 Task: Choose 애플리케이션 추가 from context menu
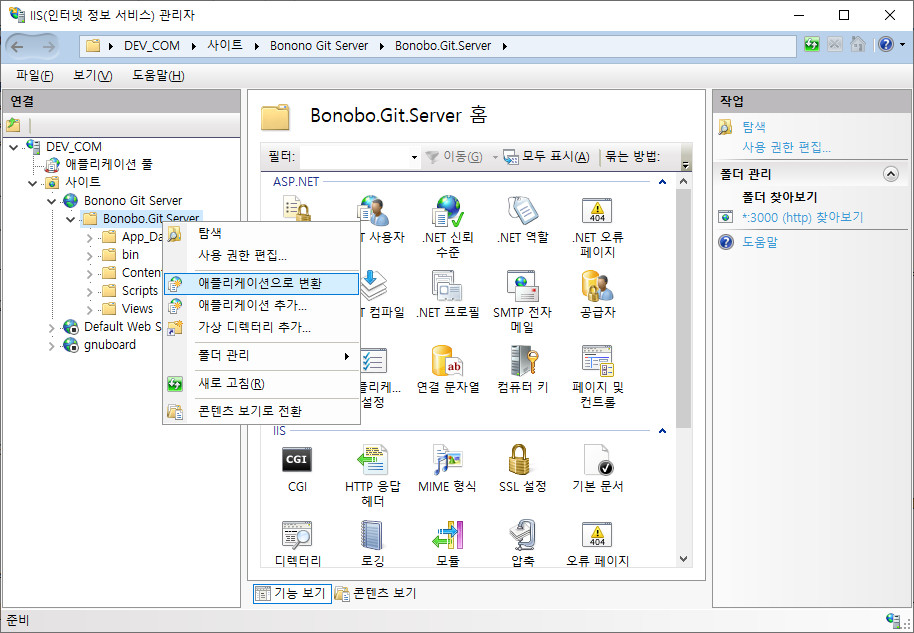coord(261,305)
